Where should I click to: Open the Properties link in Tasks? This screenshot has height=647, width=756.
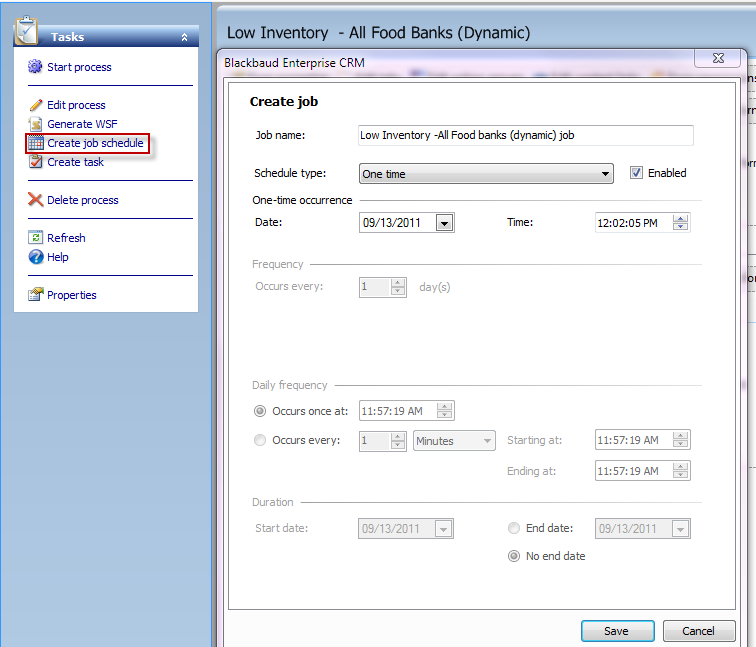(x=71, y=295)
